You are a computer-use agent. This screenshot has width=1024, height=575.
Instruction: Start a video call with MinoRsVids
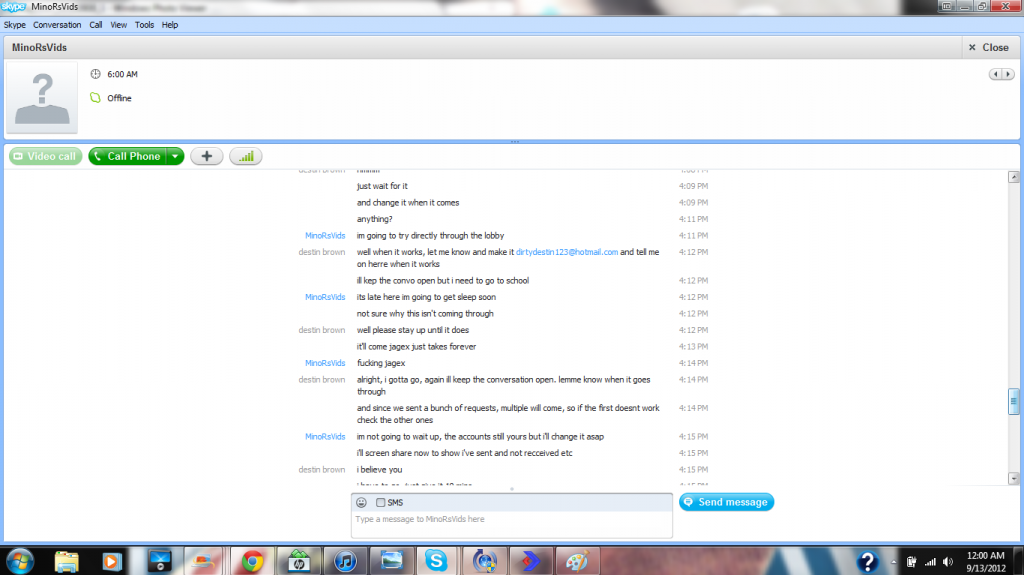(x=46, y=156)
